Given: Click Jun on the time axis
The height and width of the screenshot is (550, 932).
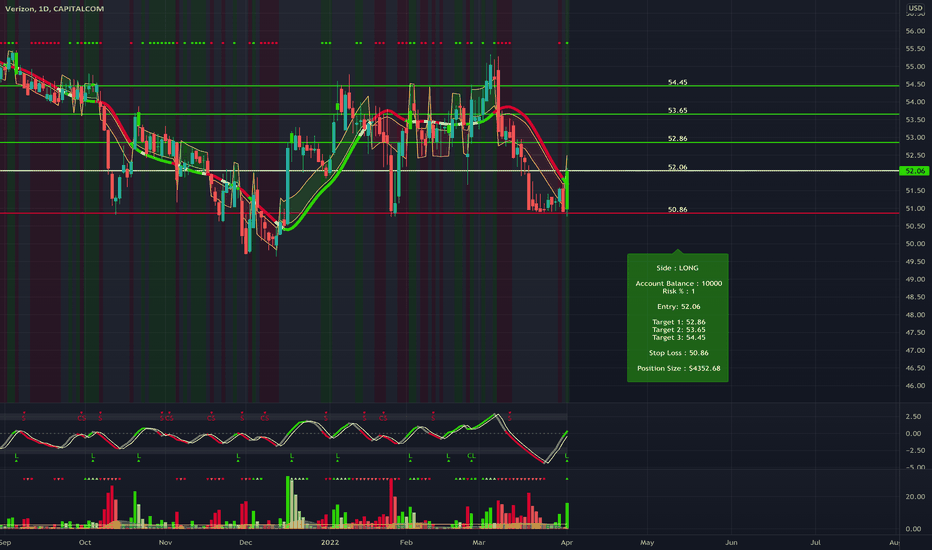Looking at the screenshot, I should click(x=731, y=542).
